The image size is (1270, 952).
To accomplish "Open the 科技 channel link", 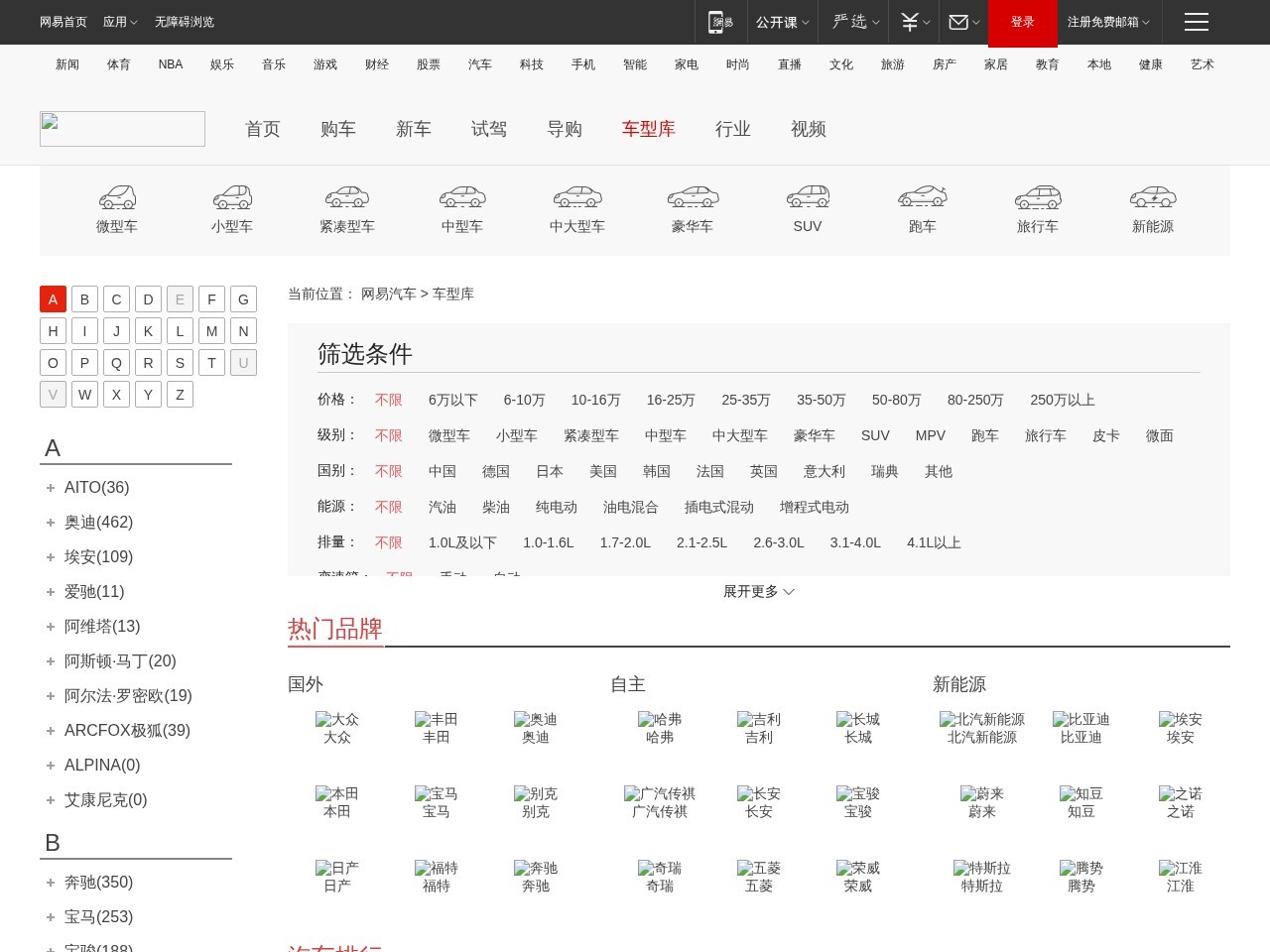I will coord(532,64).
